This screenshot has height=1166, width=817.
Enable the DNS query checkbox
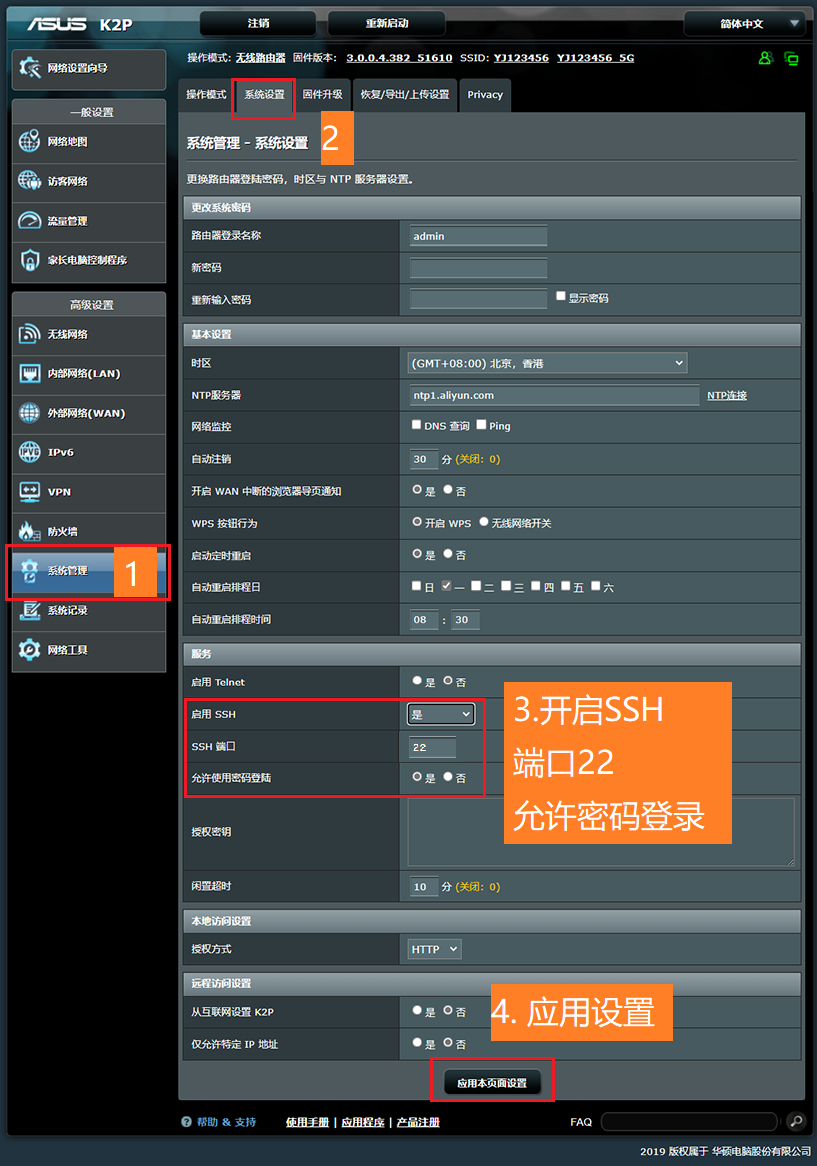click(417, 425)
